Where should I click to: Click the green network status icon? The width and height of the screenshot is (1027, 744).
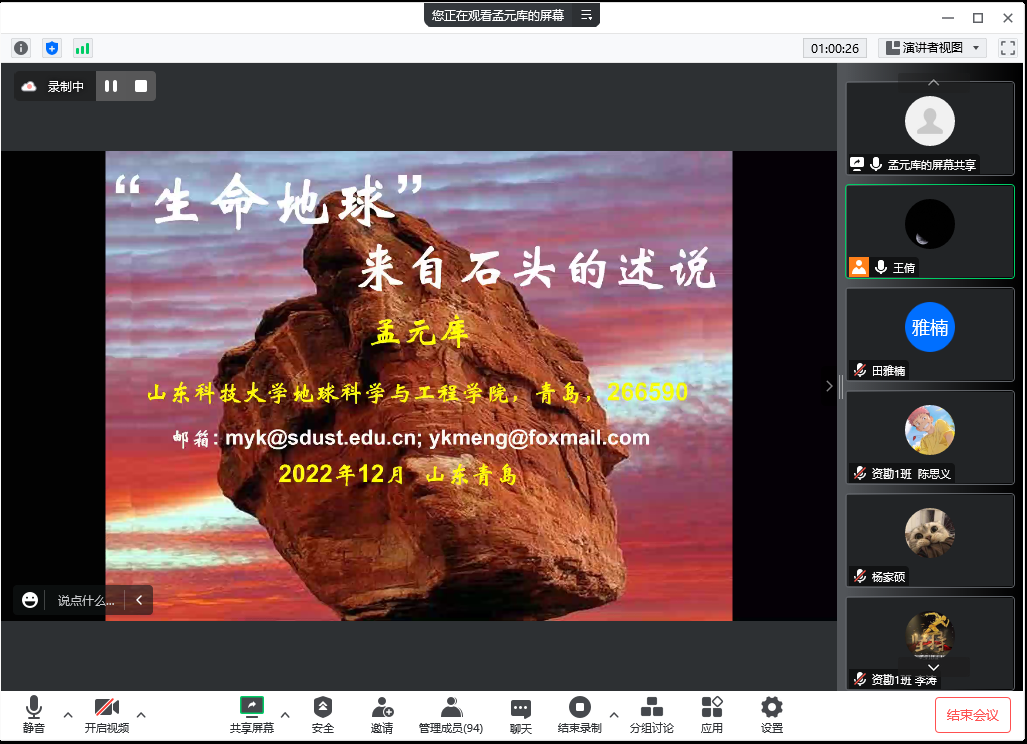[x=82, y=48]
